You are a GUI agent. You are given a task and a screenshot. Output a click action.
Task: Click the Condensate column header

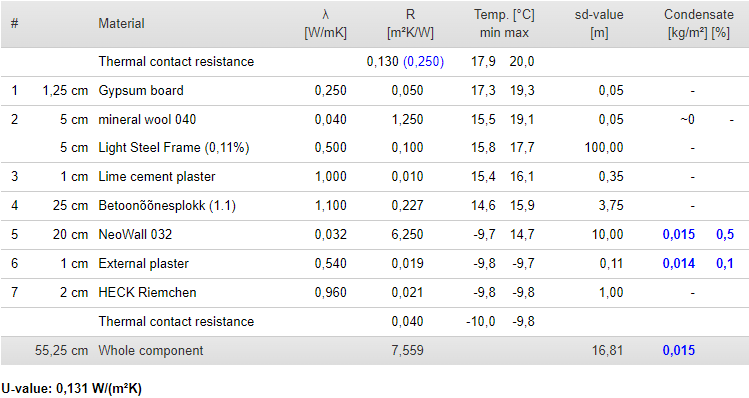pyautogui.click(x=699, y=23)
